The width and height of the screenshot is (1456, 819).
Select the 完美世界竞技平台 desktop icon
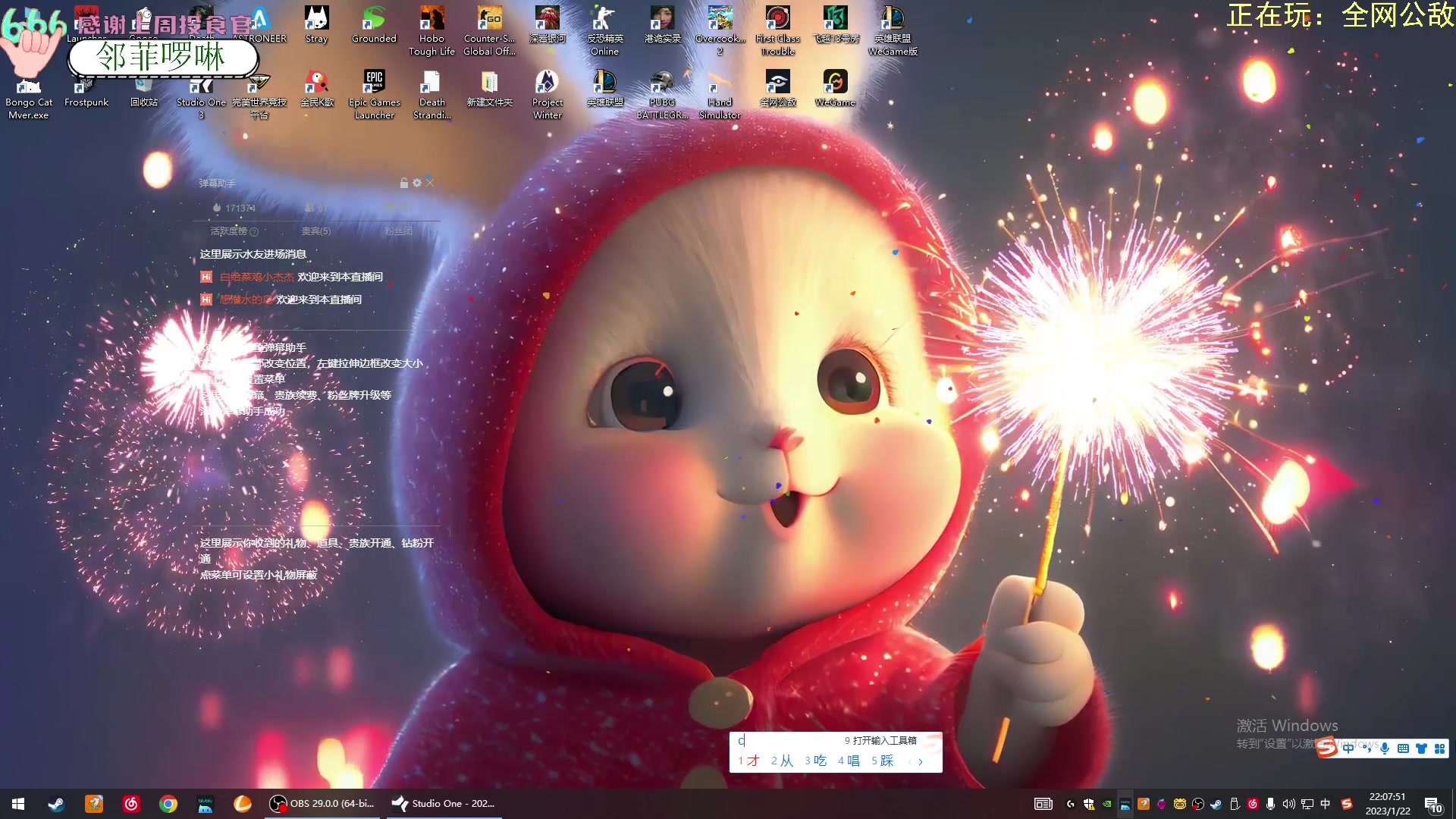(x=259, y=95)
